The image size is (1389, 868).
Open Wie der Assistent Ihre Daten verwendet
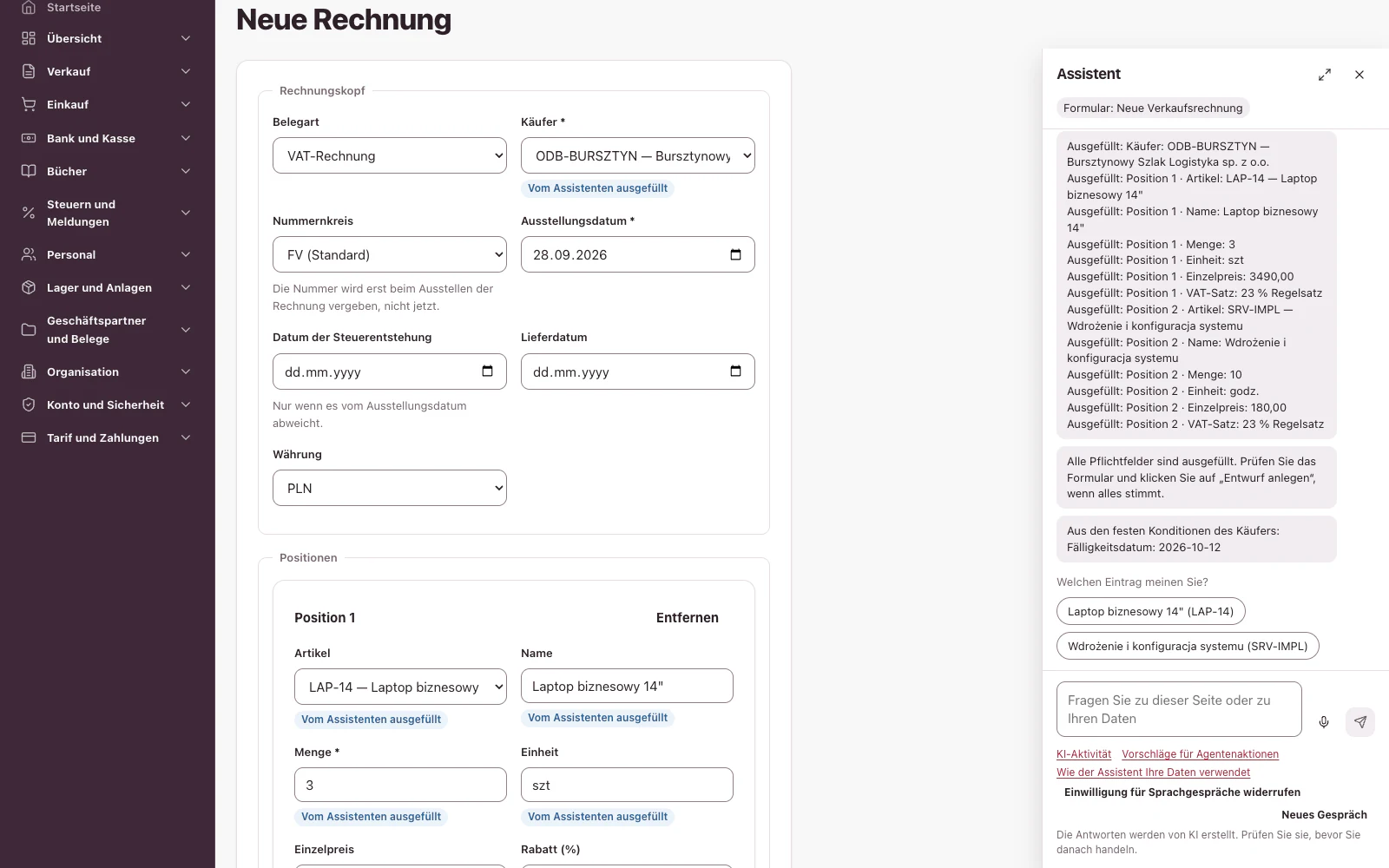point(1153,773)
